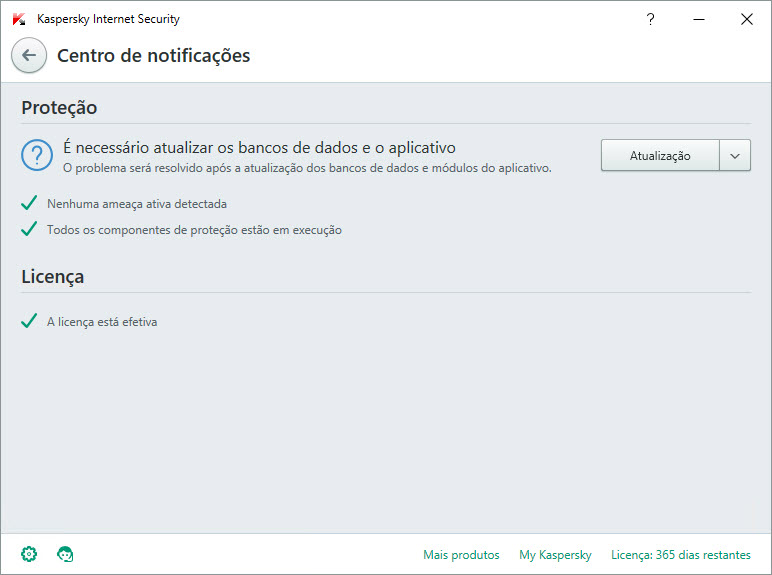Click the Proteção section heading
Image resolution: width=772 pixels, height=575 pixels.
coord(59,108)
